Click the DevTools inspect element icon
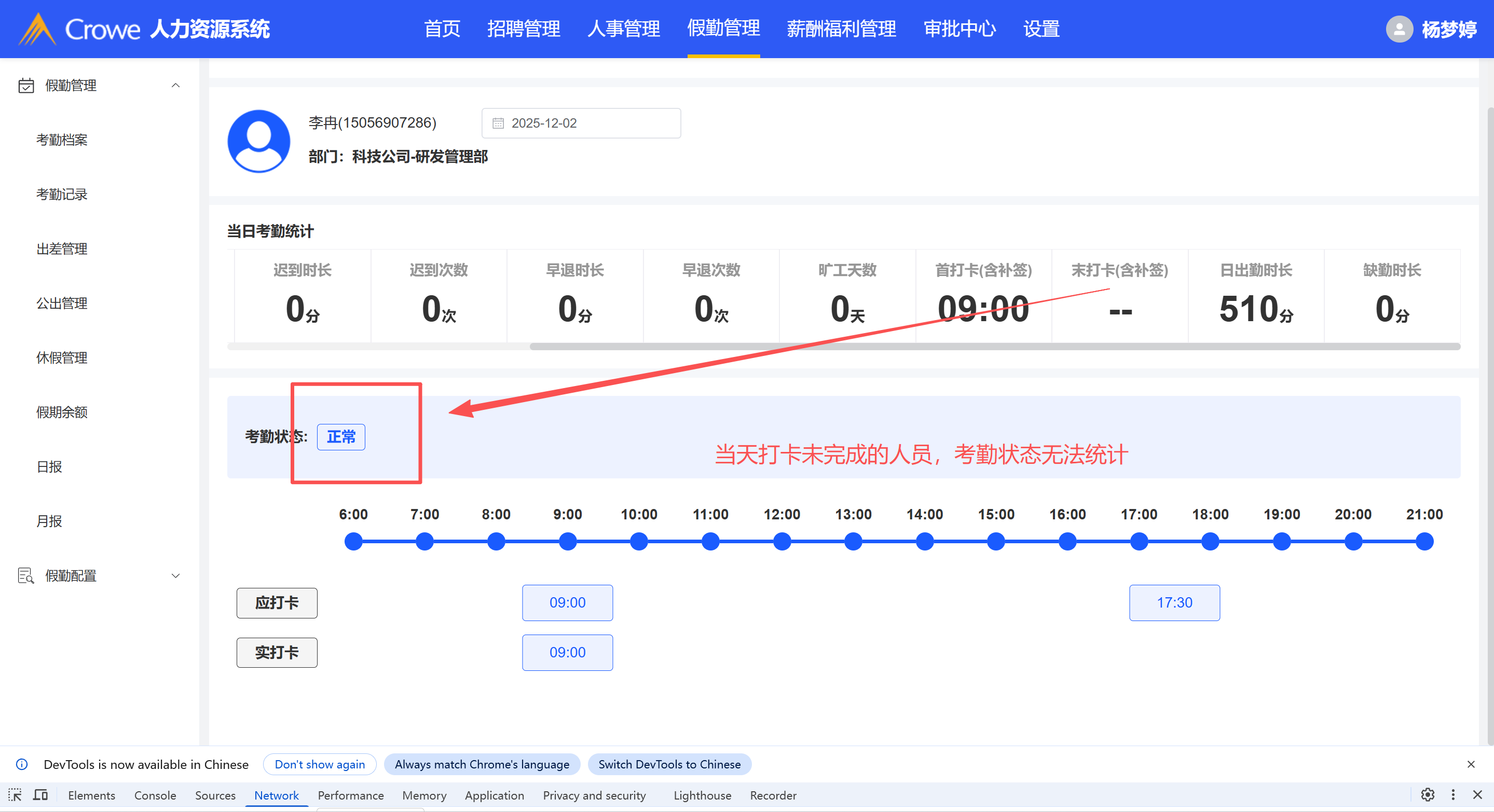Image resolution: width=1494 pixels, height=812 pixels. [15, 794]
